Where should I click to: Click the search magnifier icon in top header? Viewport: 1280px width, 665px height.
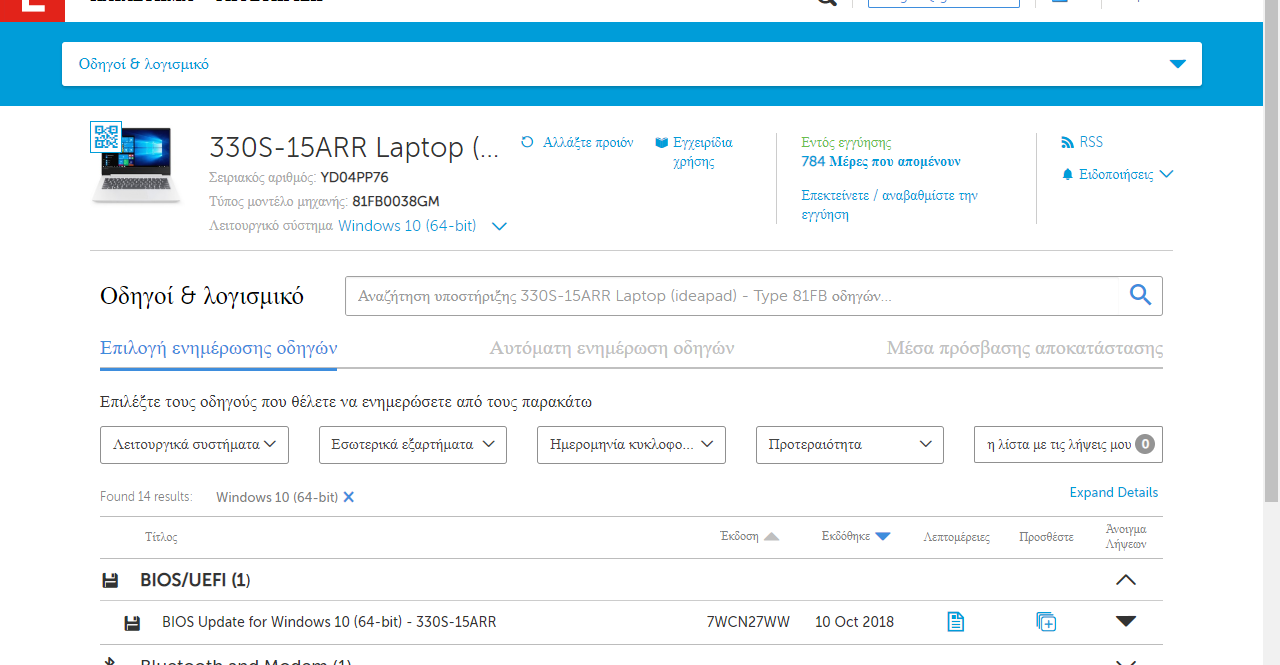(826, 3)
